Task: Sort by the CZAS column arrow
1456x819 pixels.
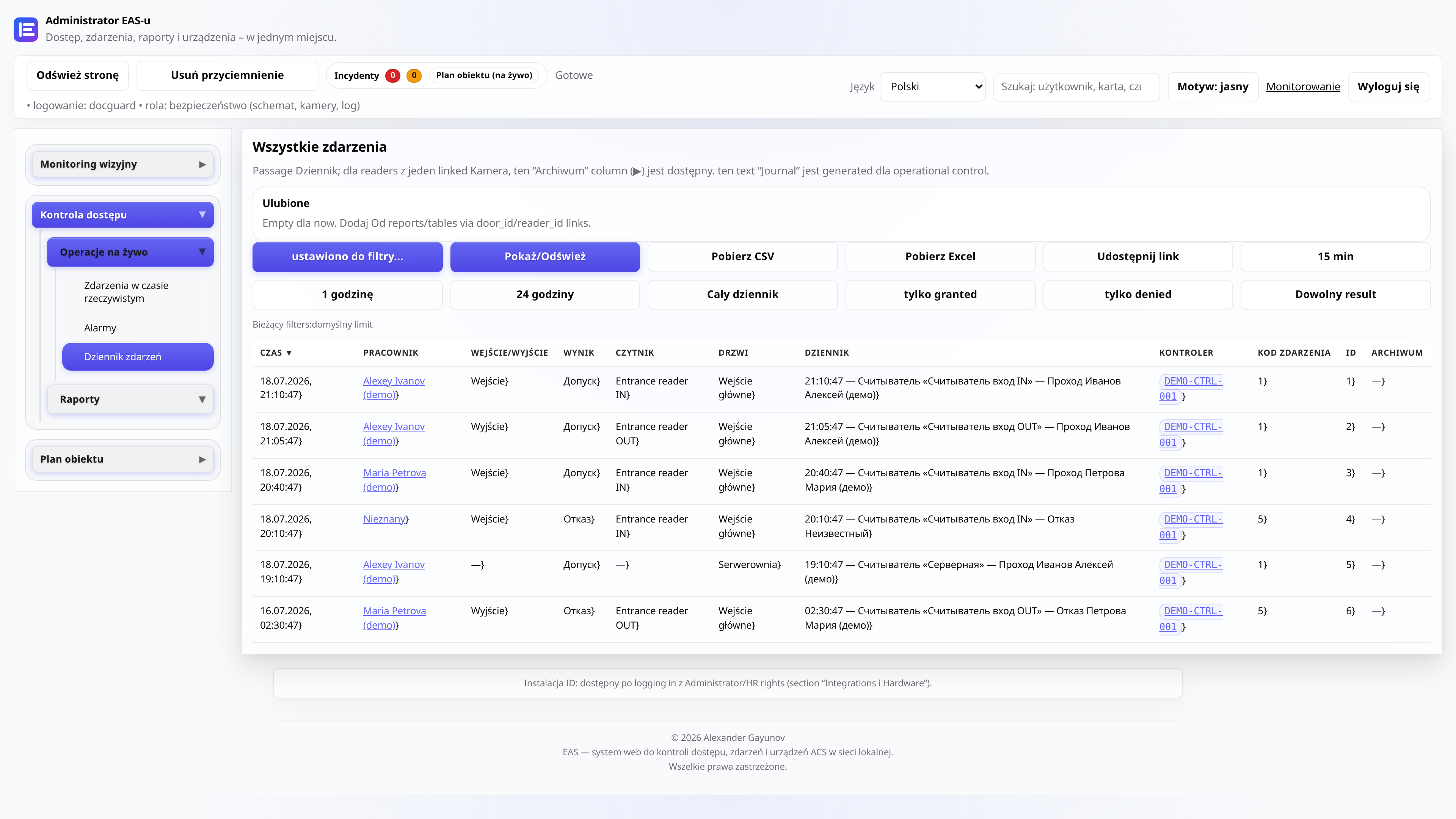Action: click(x=289, y=353)
